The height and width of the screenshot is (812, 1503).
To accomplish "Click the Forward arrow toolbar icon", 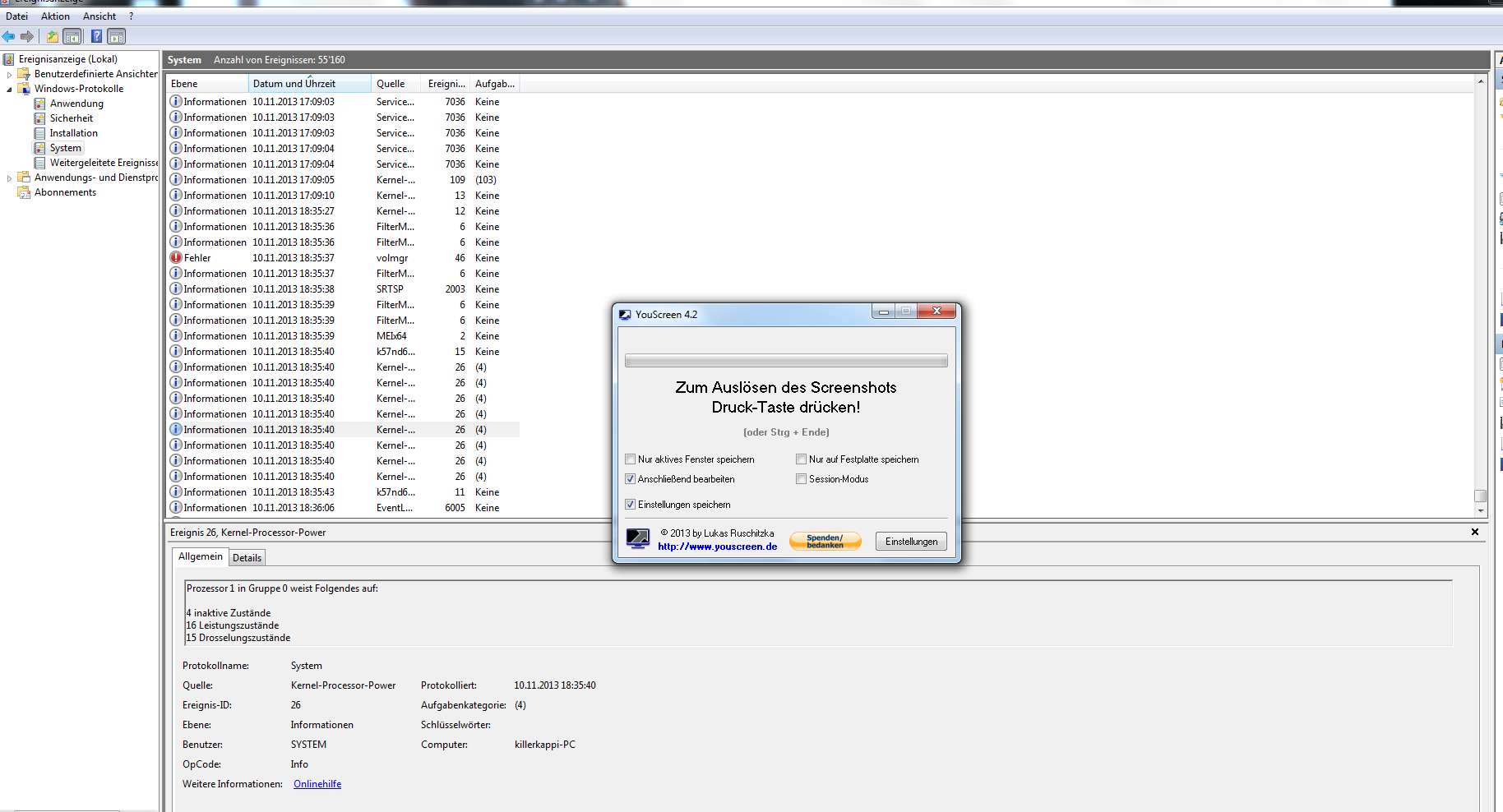I will [27, 36].
